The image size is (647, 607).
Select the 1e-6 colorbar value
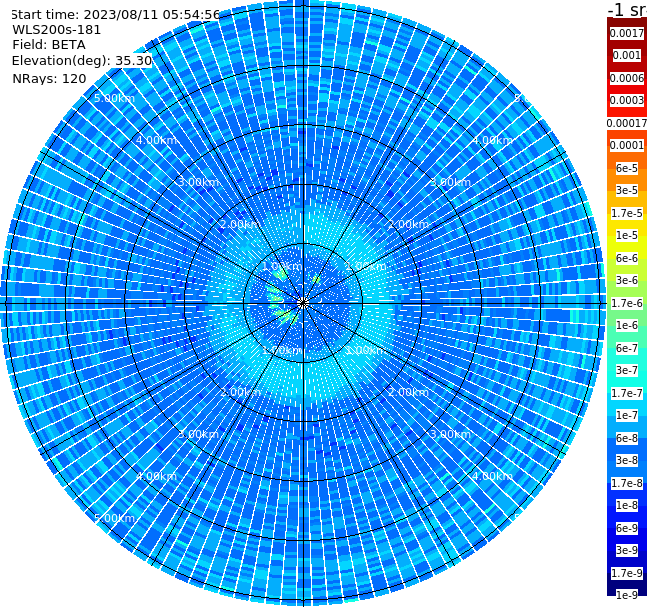coord(627,325)
